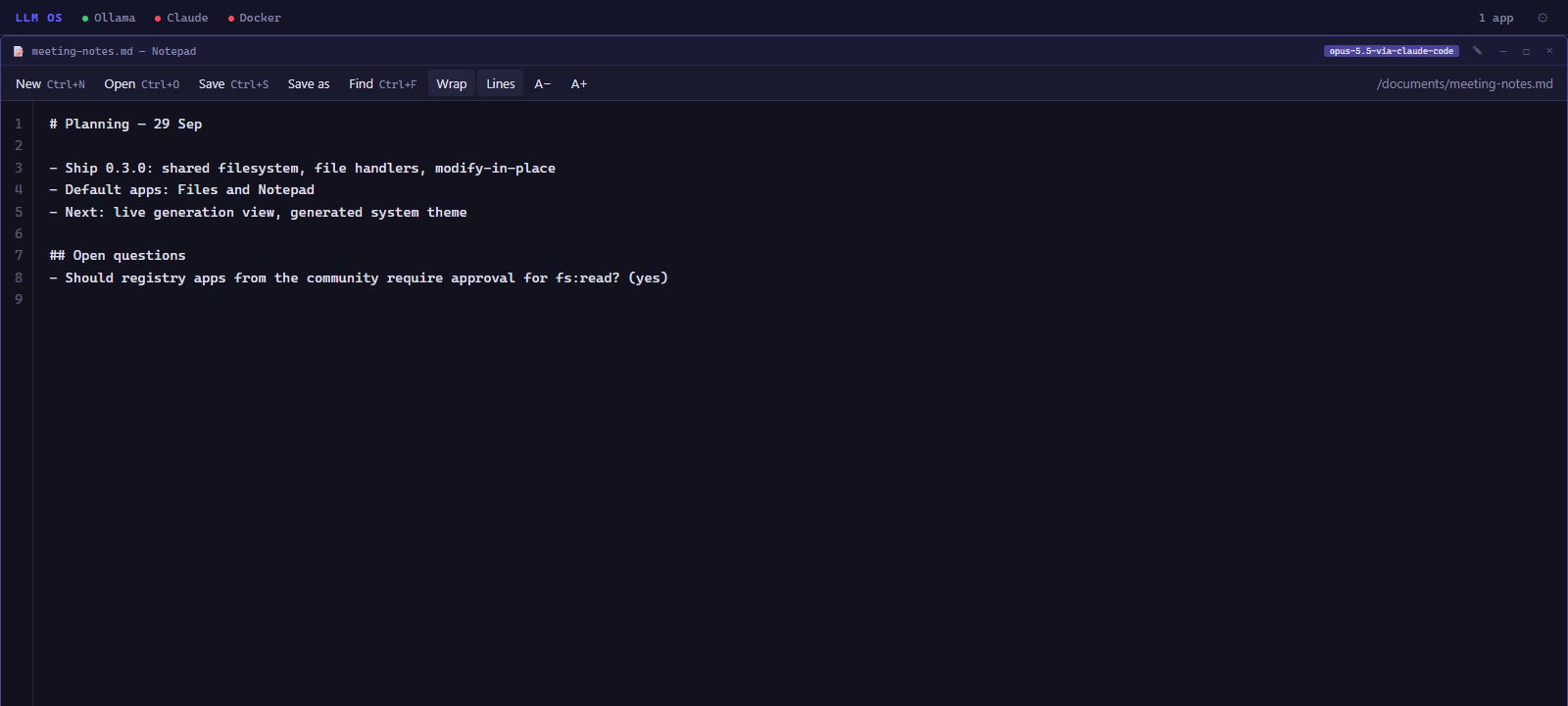Decrease font size with A−
Viewport: 1568px width, 706px height.
coord(543,84)
